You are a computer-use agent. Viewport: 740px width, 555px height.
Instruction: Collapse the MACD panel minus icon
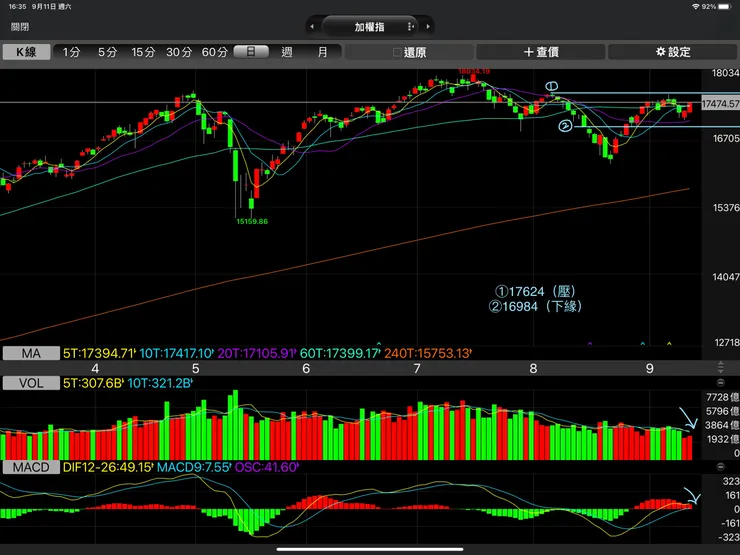(721, 467)
